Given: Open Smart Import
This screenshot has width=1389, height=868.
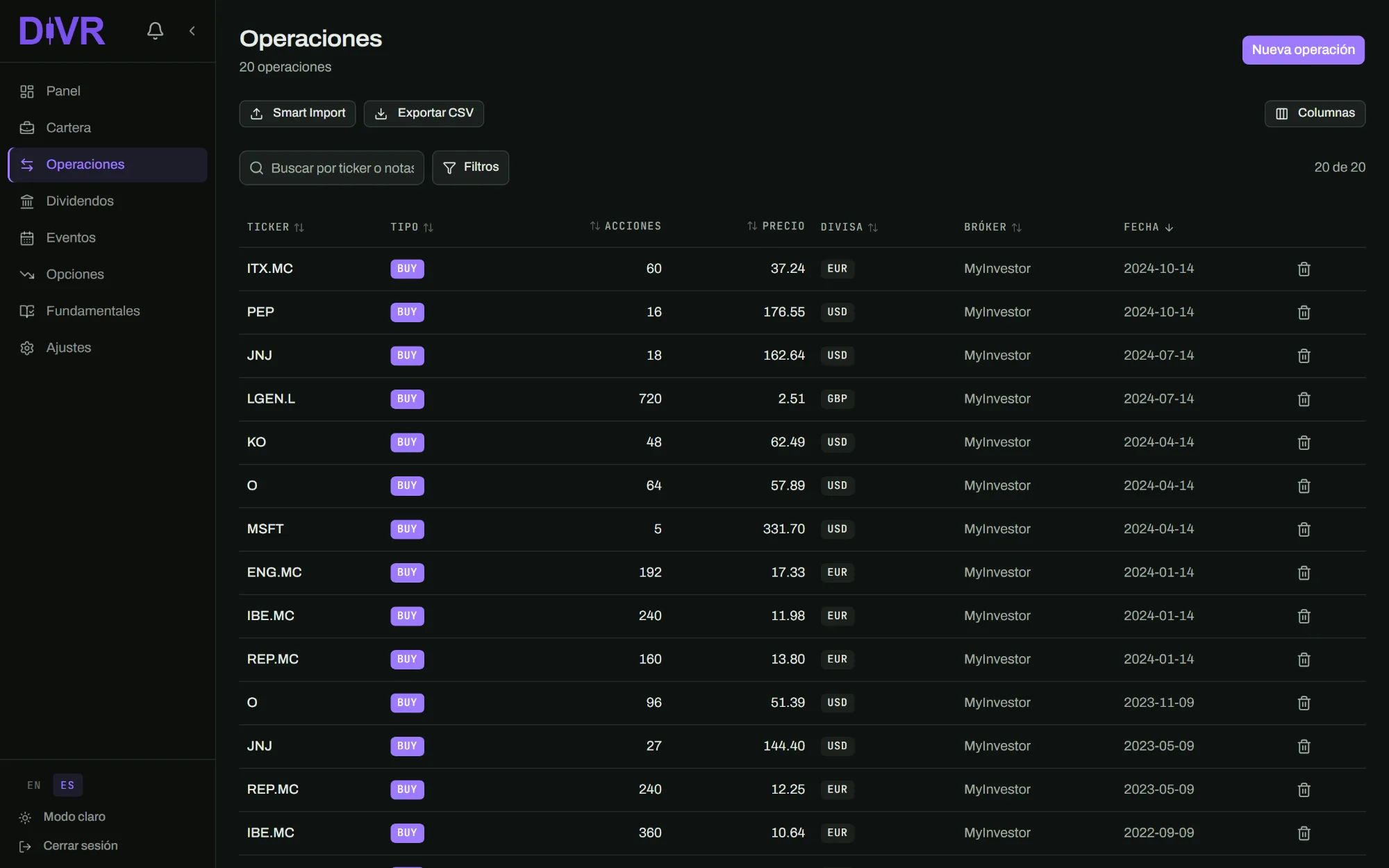Looking at the screenshot, I should (x=297, y=113).
